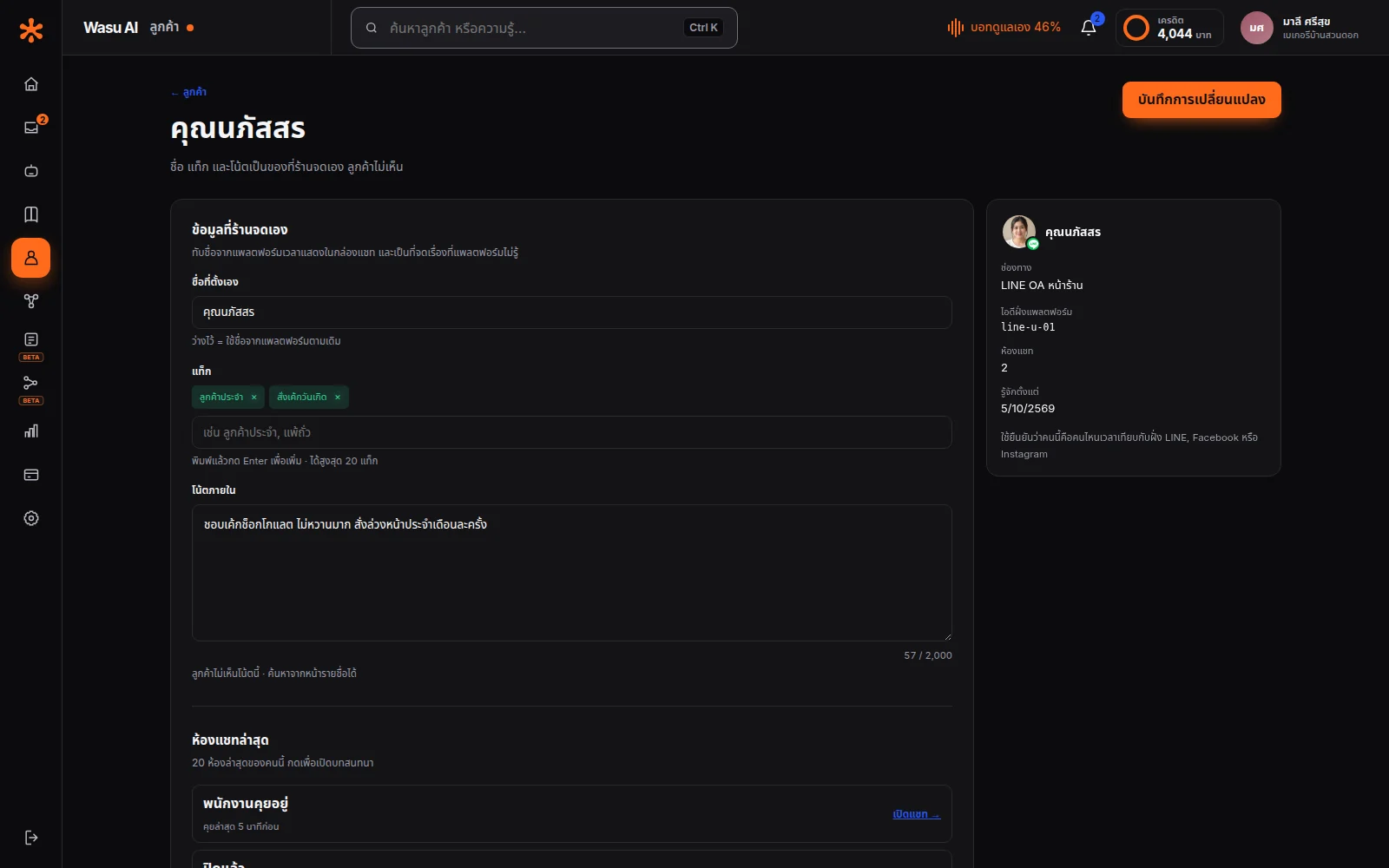1389x868 pixels.
Task: Select the customers person icon
Action: tap(31, 258)
